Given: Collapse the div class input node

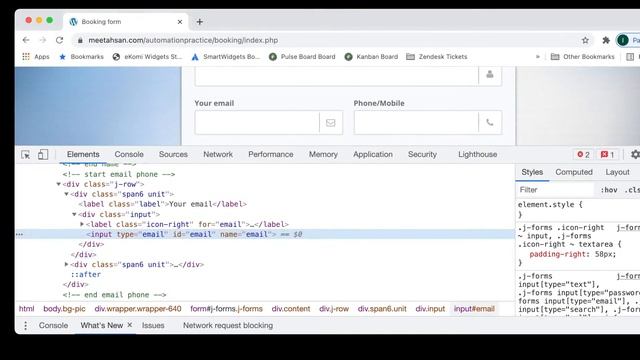Looking at the screenshot, I should [x=74, y=214].
